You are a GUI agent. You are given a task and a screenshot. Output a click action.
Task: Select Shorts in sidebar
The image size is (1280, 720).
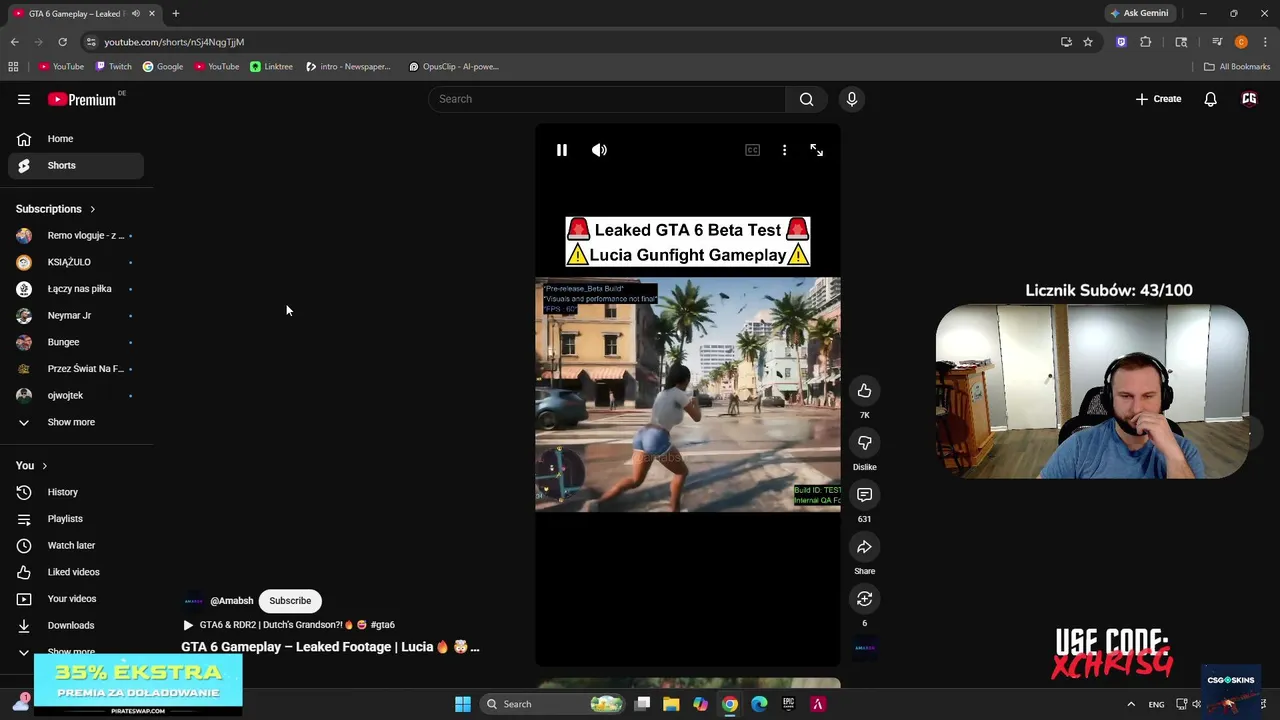tap(76, 165)
